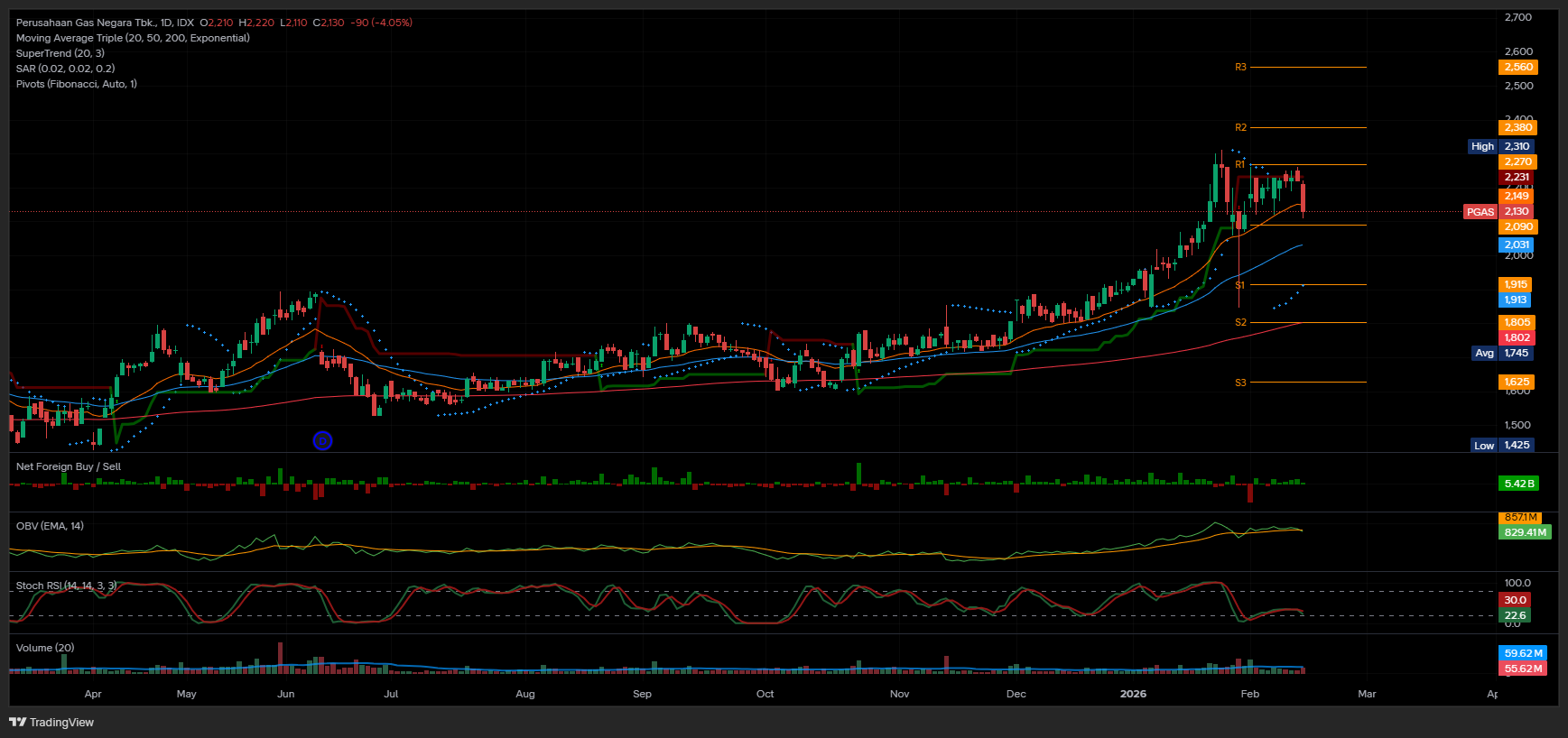Click the PGAS price tag on price axis
The height and width of the screenshot is (738, 1568).
1480,212
